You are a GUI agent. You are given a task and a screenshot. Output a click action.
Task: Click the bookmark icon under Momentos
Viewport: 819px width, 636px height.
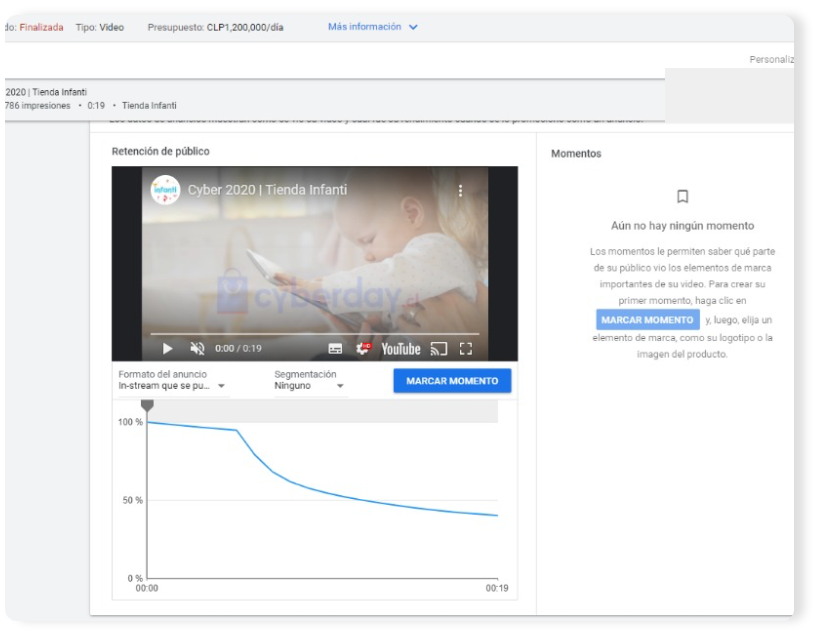(x=682, y=196)
